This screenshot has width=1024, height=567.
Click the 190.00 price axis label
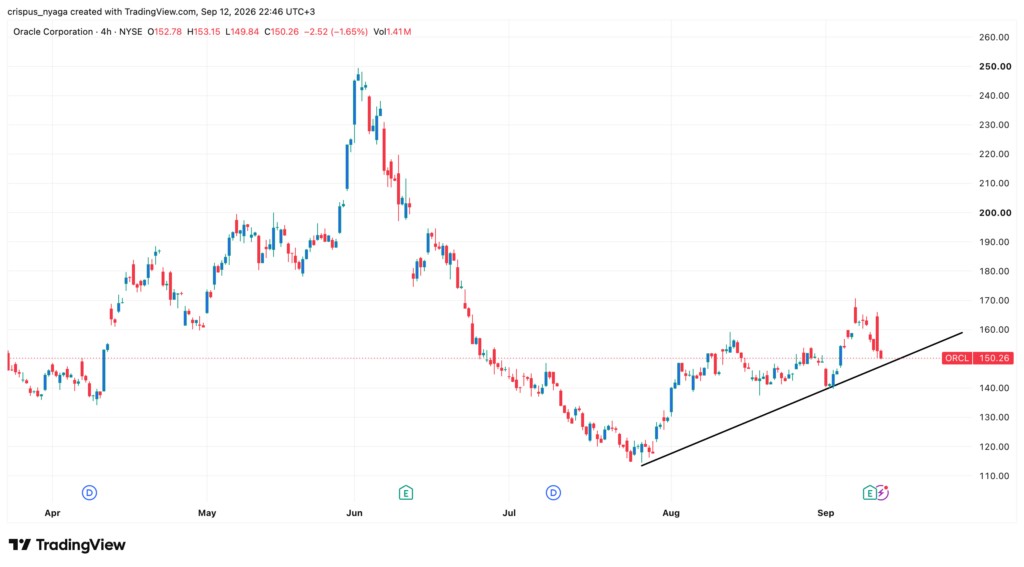(x=994, y=242)
